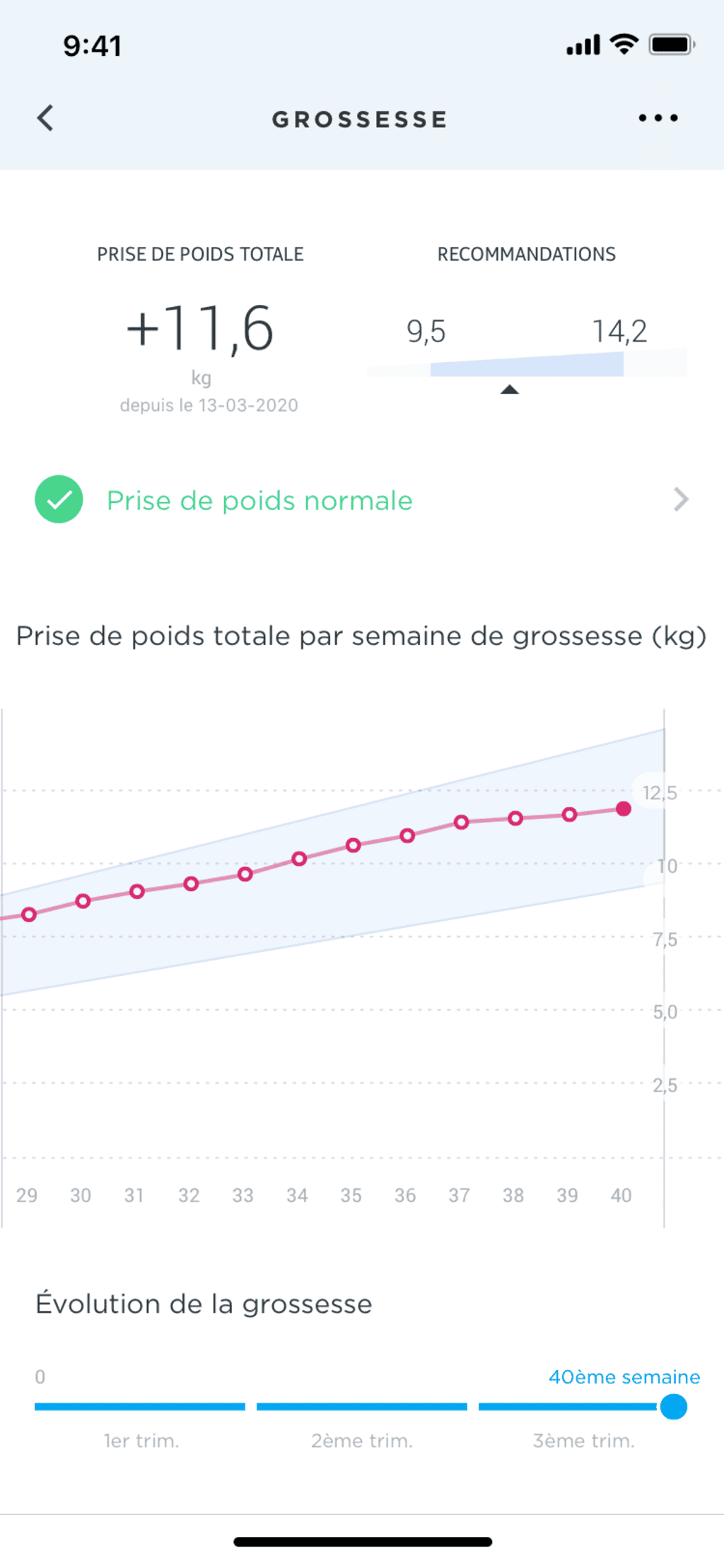The image size is (724, 1568).
Task: Select the week 34 data point
Action: pos(299,859)
